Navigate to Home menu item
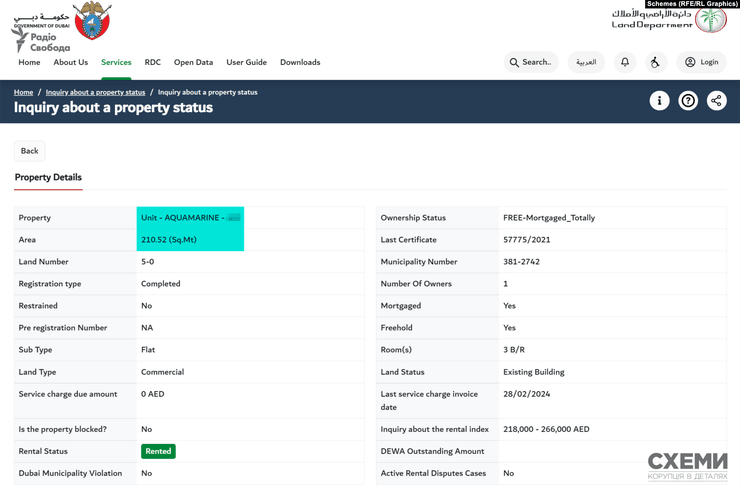Screen dimensions: 740x490 coord(29,62)
